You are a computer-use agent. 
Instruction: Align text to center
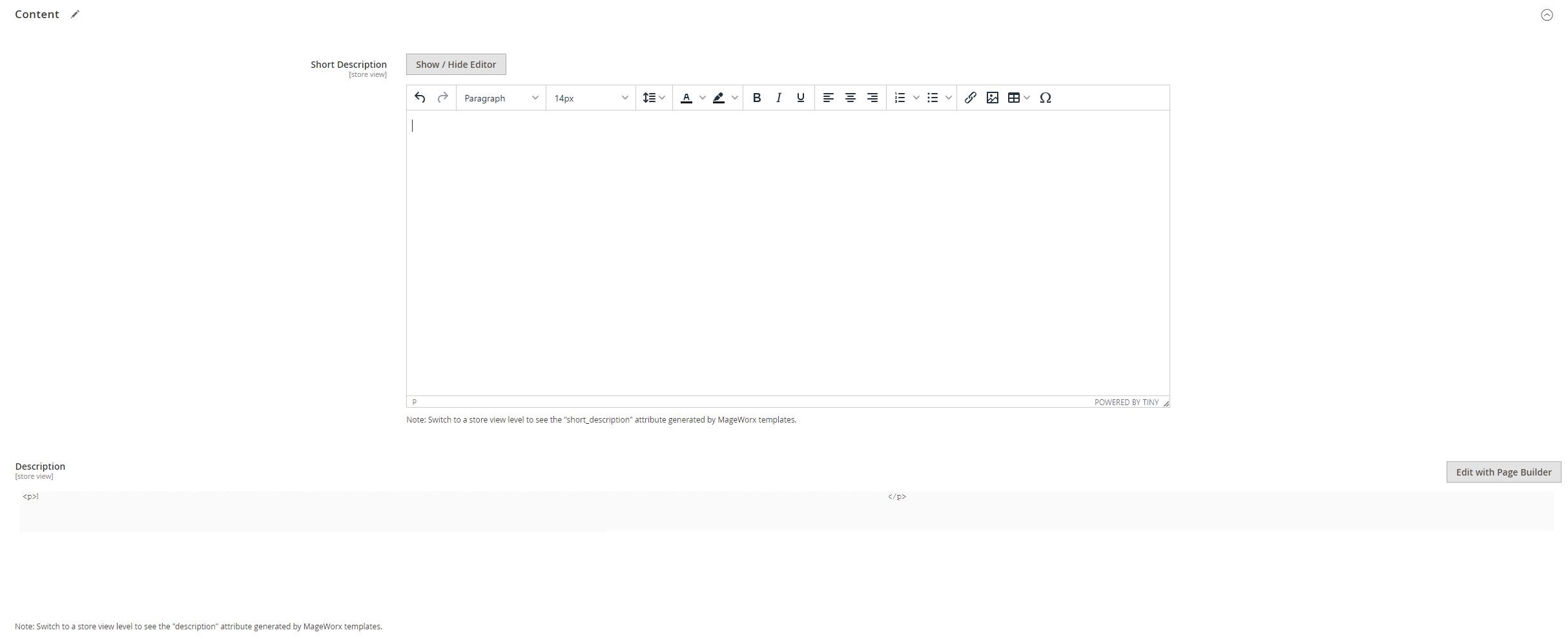click(850, 98)
